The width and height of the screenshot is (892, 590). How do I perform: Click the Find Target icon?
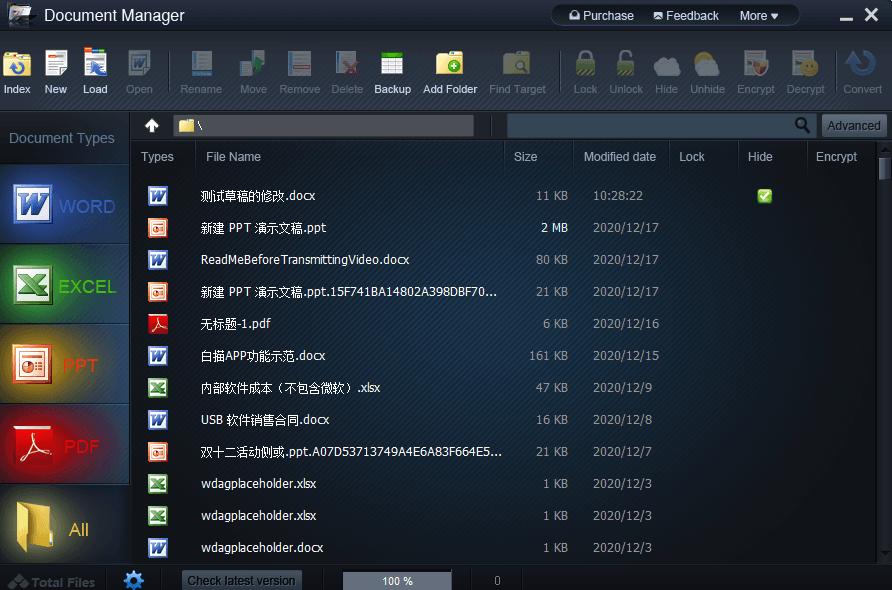click(x=517, y=68)
